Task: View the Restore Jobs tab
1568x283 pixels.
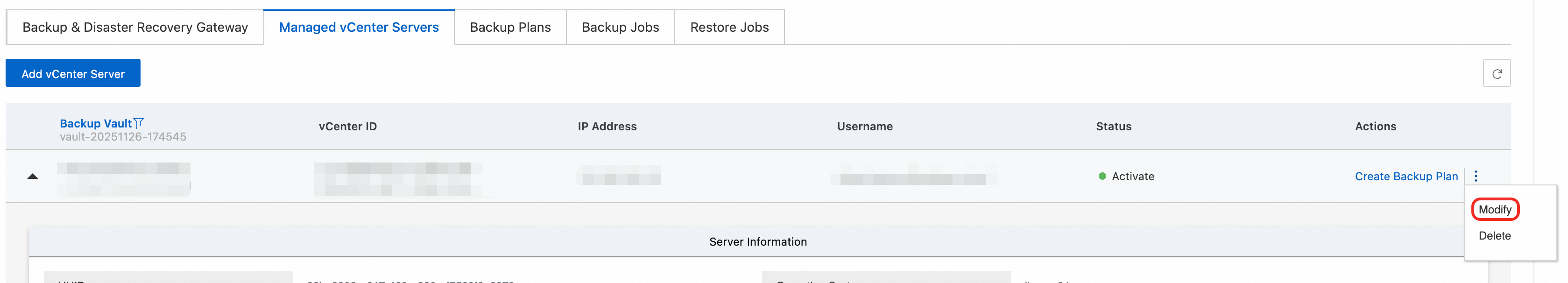Action: [x=729, y=28]
